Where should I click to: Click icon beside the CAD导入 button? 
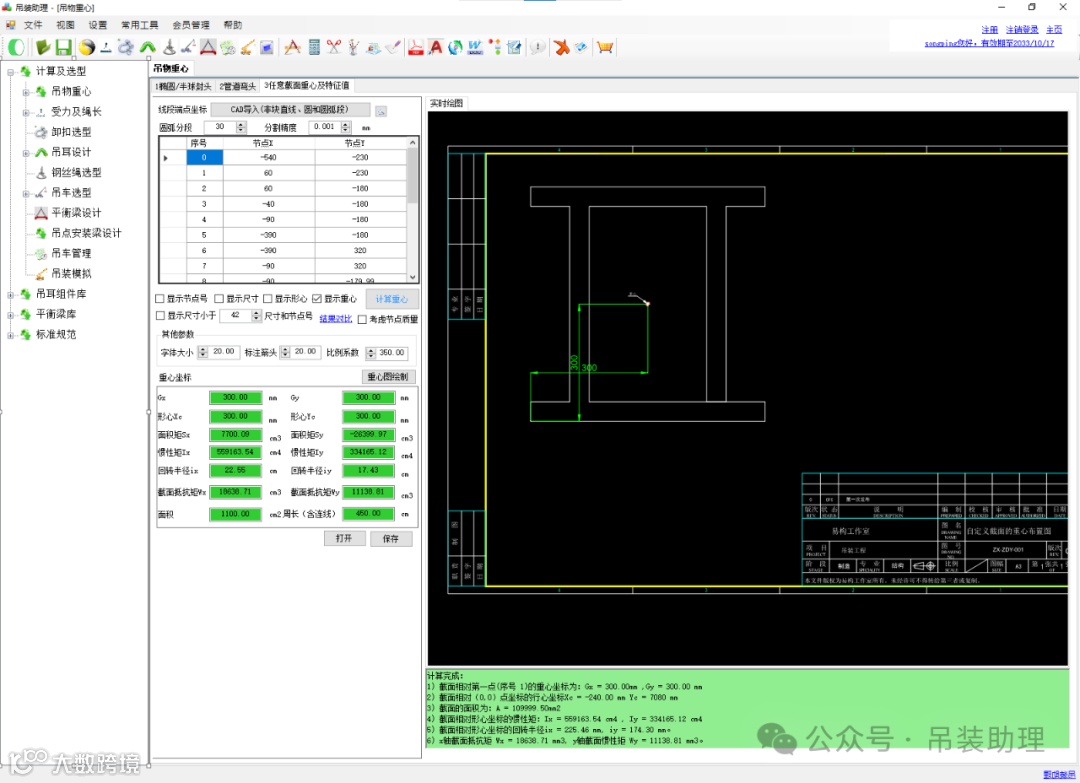coord(381,110)
